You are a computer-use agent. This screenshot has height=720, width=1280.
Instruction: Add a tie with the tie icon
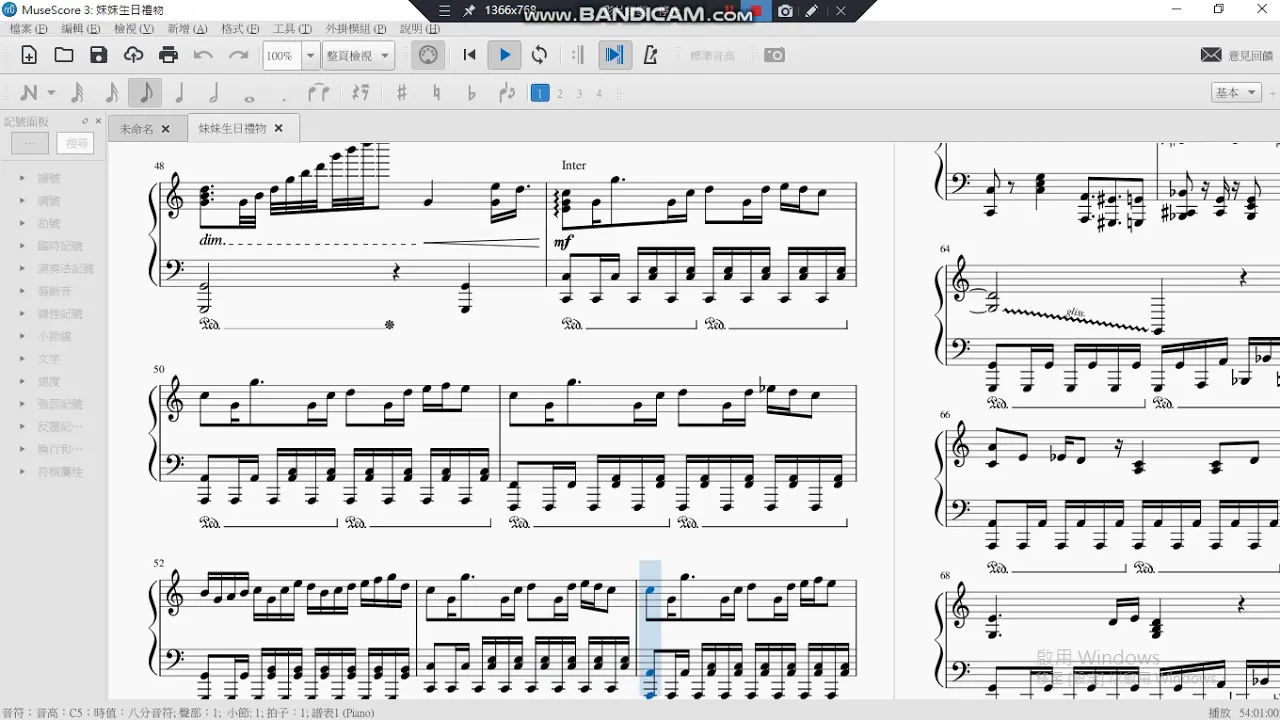[318, 93]
